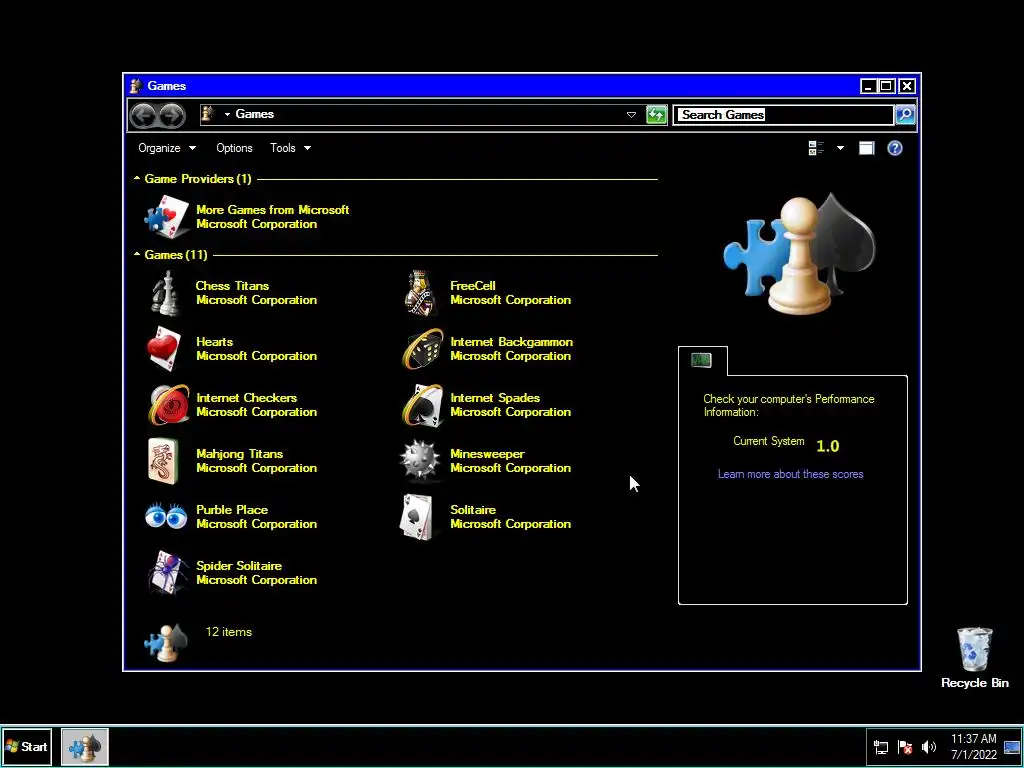The height and width of the screenshot is (768, 1024).
Task: Open Action Center flag tray icon
Action: point(904,746)
